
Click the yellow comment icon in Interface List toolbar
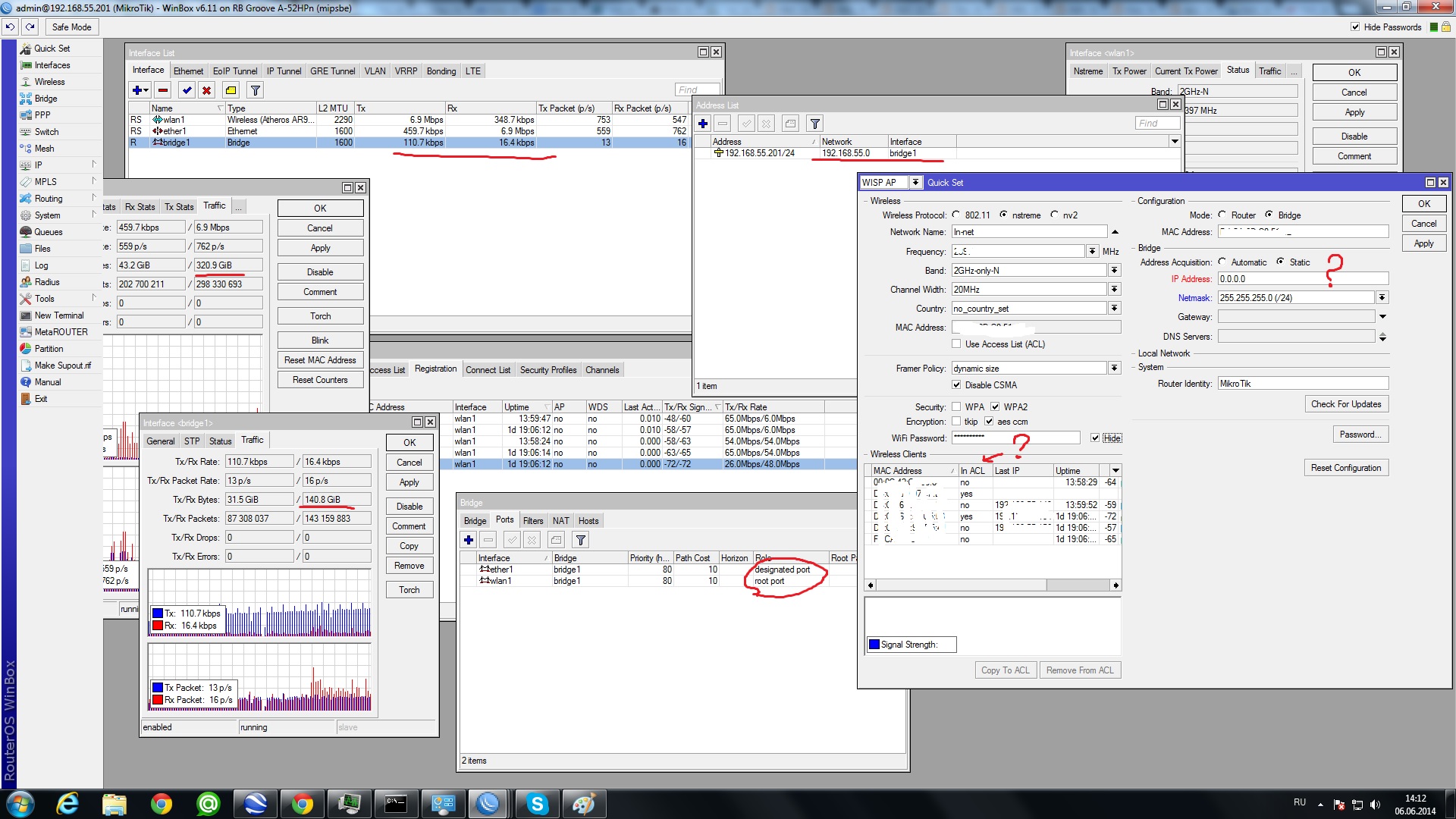[231, 90]
